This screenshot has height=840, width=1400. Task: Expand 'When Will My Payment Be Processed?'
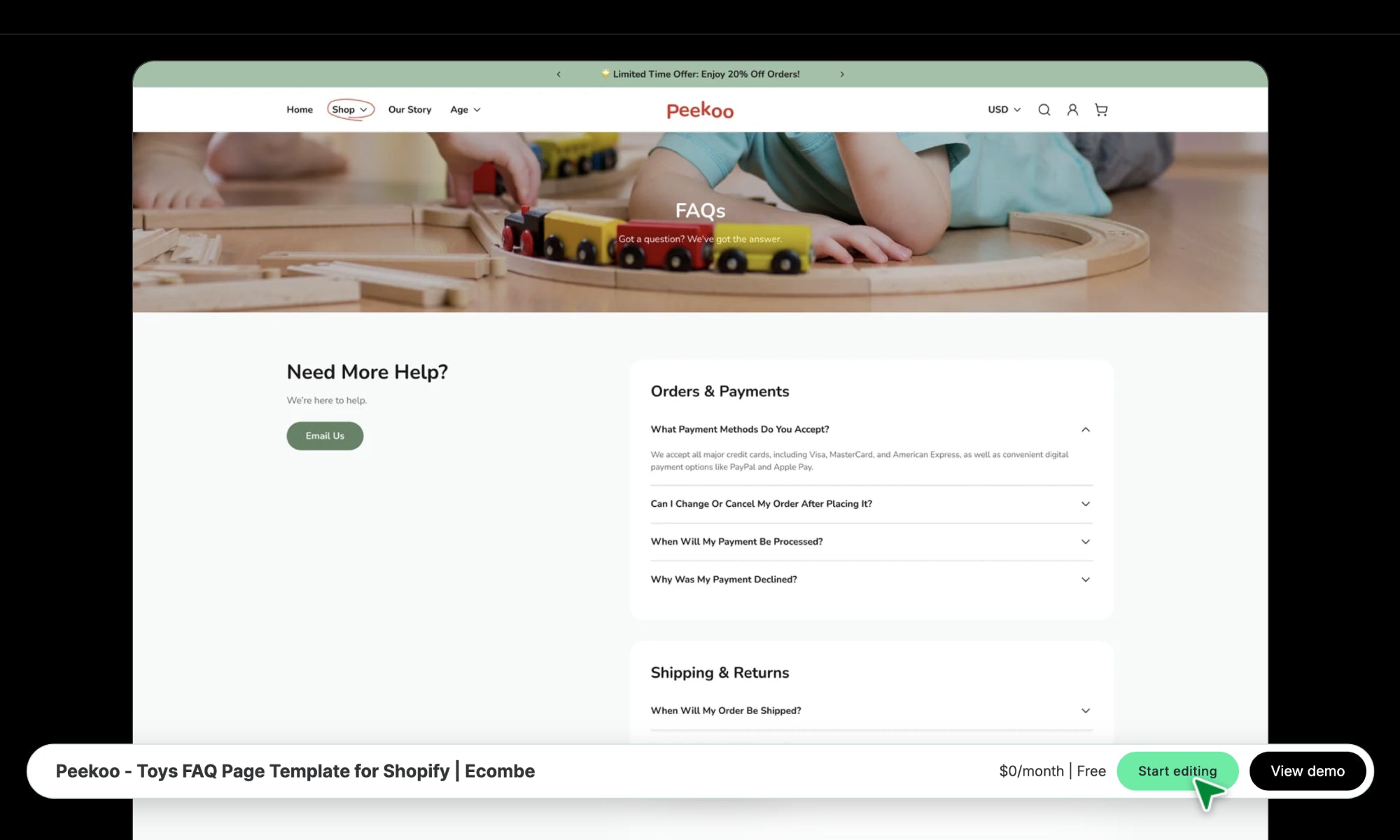click(x=871, y=542)
